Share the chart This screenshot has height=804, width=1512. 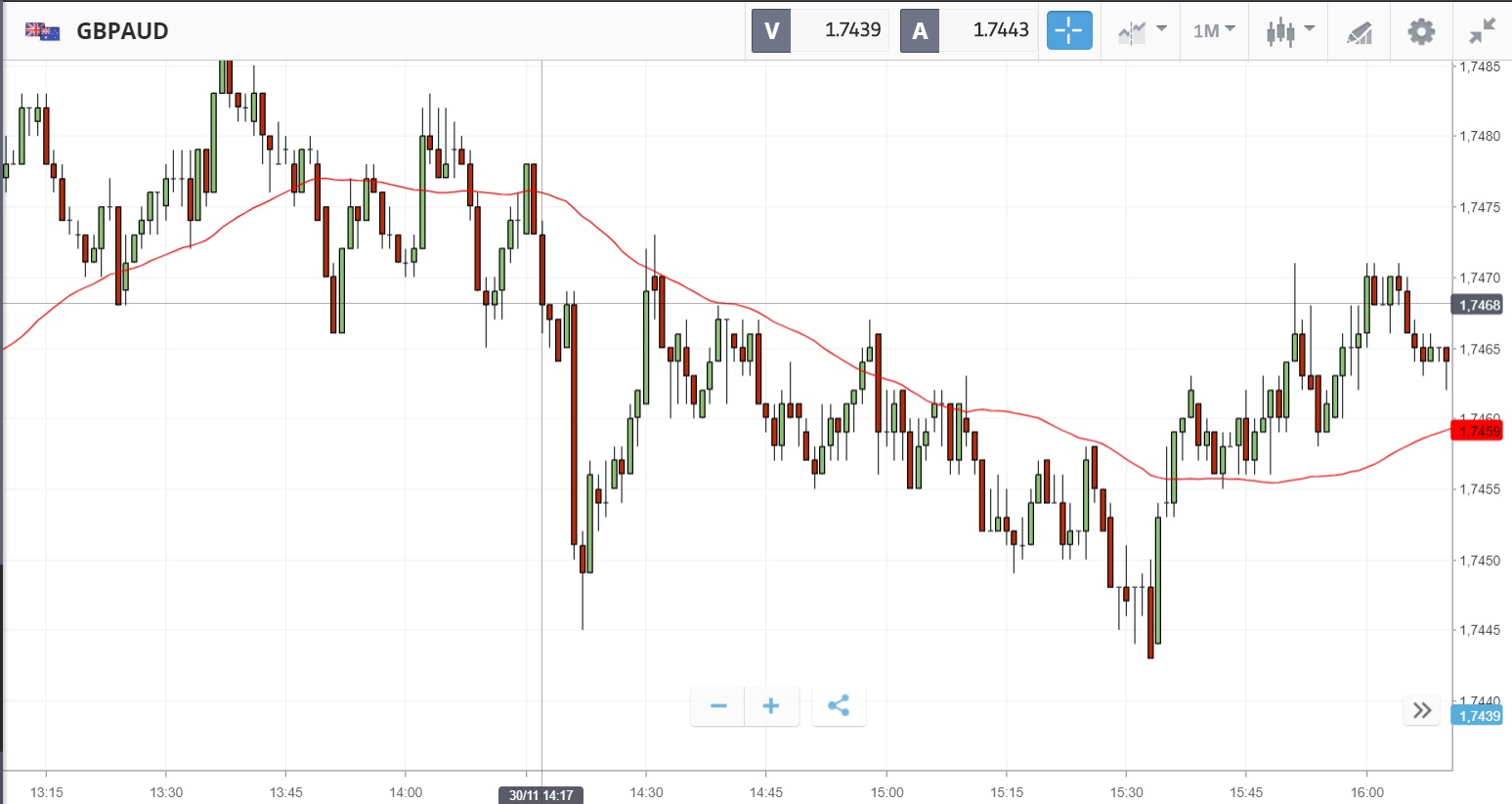(x=839, y=706)
